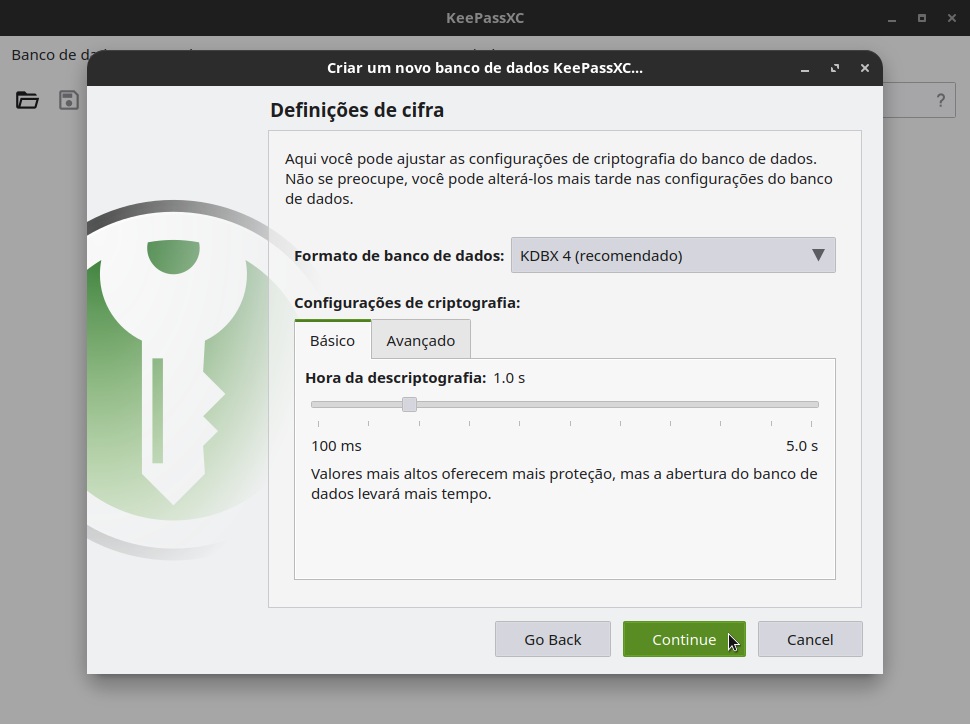Open database folder icon in main toolbar
Viewport: 970px width, 724px height.
click(x=27, y=100)
